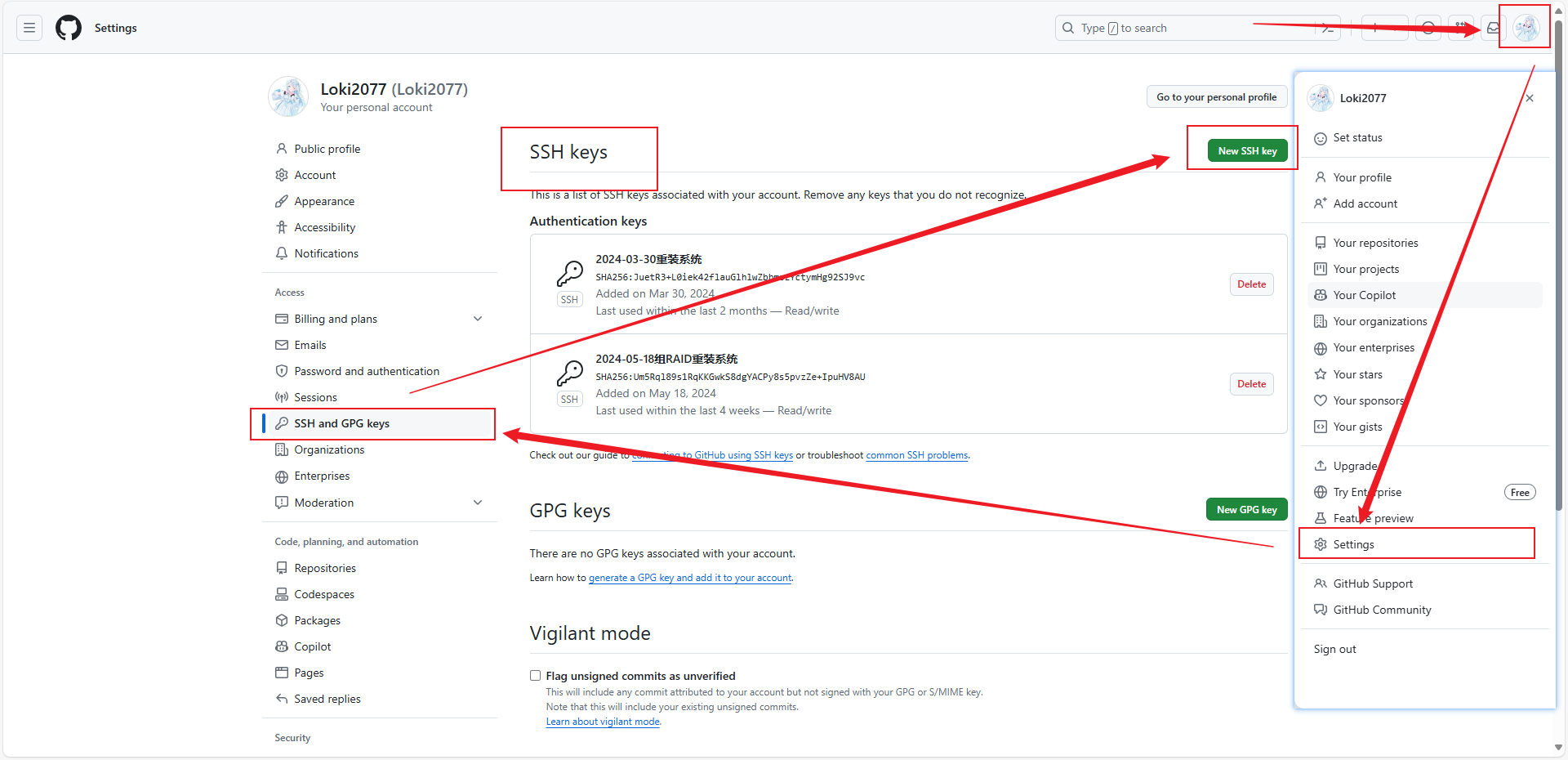1568x760 pixels.
Task: Click Sign out in the user menu
Action: tap(1425, 649)
